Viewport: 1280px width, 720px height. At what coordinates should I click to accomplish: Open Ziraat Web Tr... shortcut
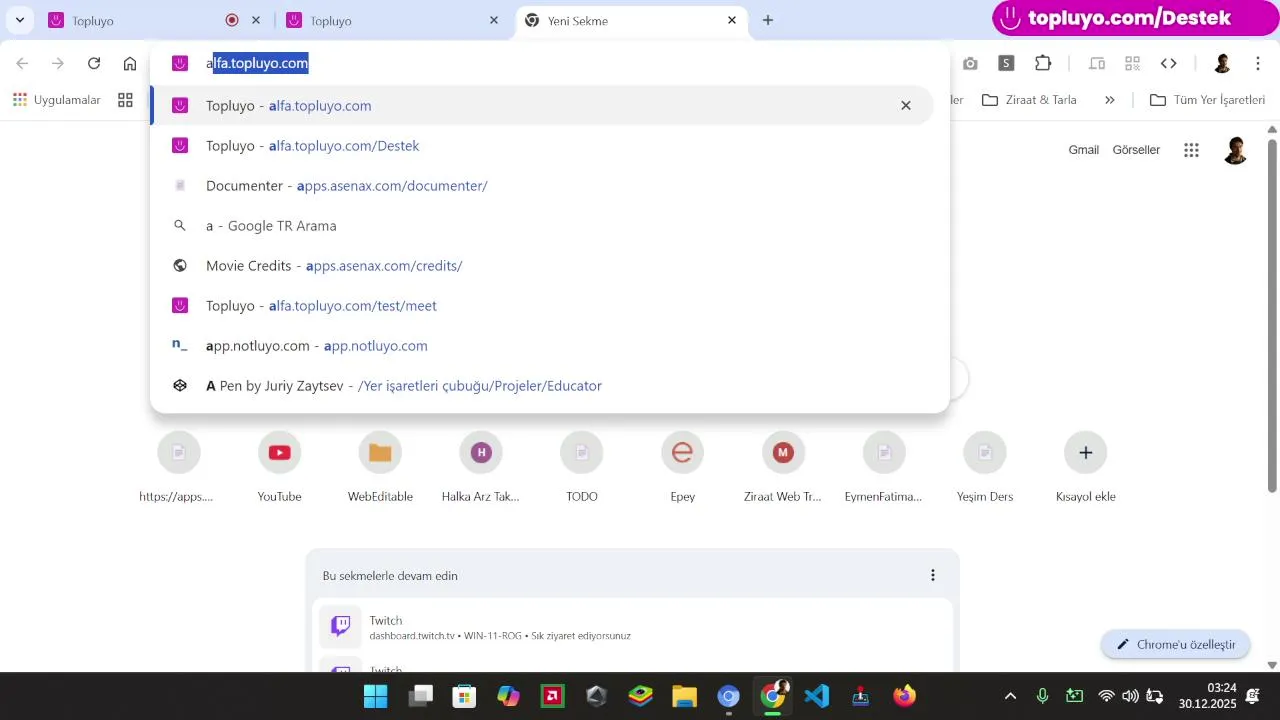click(783, 468)
